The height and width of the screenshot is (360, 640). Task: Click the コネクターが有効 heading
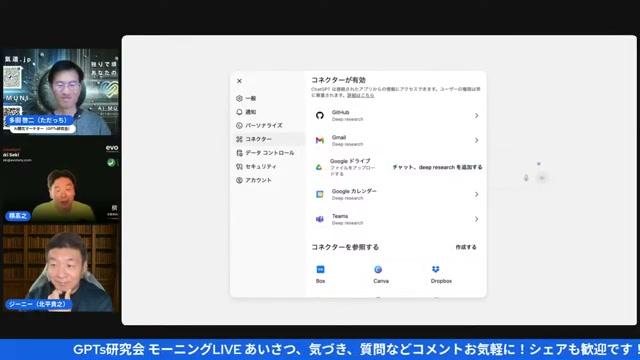pyautogui.click(x=338, y=80)
